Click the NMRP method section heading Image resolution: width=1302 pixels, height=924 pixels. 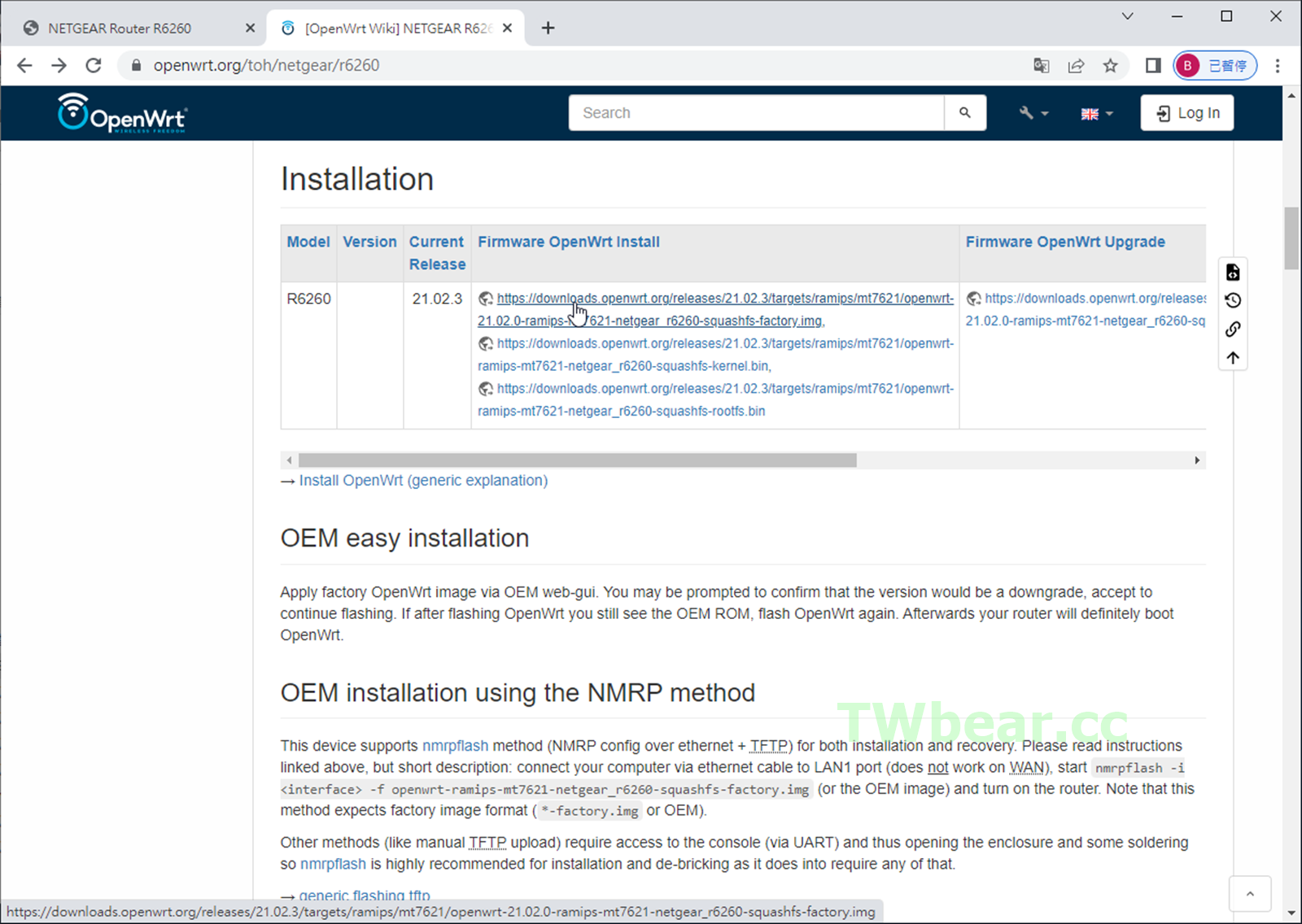(518, 692)
